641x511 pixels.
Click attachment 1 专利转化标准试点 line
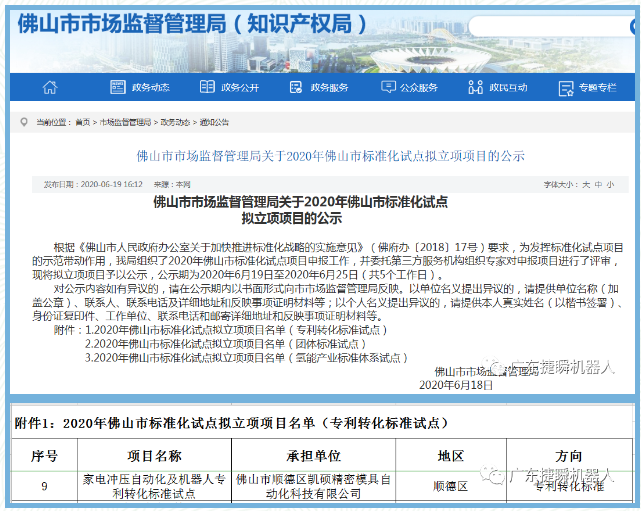(x=236, y=330)
